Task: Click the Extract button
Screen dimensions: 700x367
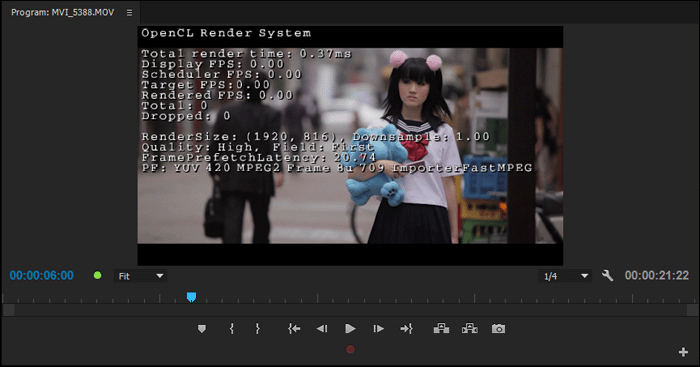Action: pos(470,329)
